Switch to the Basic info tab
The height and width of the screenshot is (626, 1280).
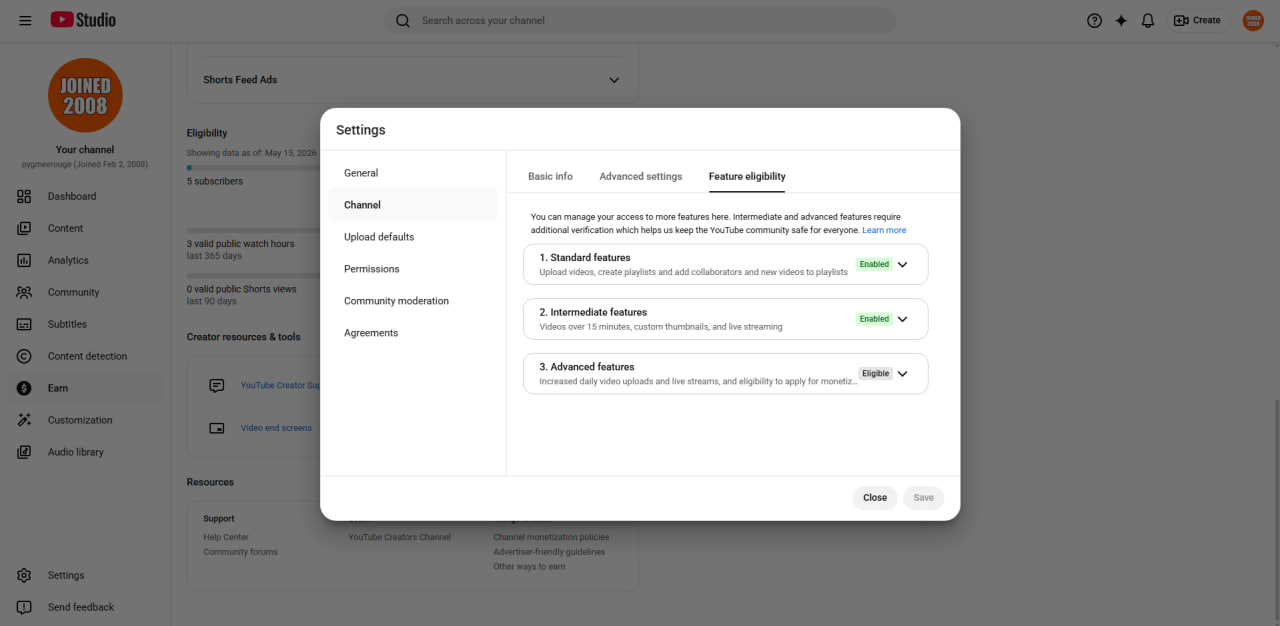click(550, 176)
